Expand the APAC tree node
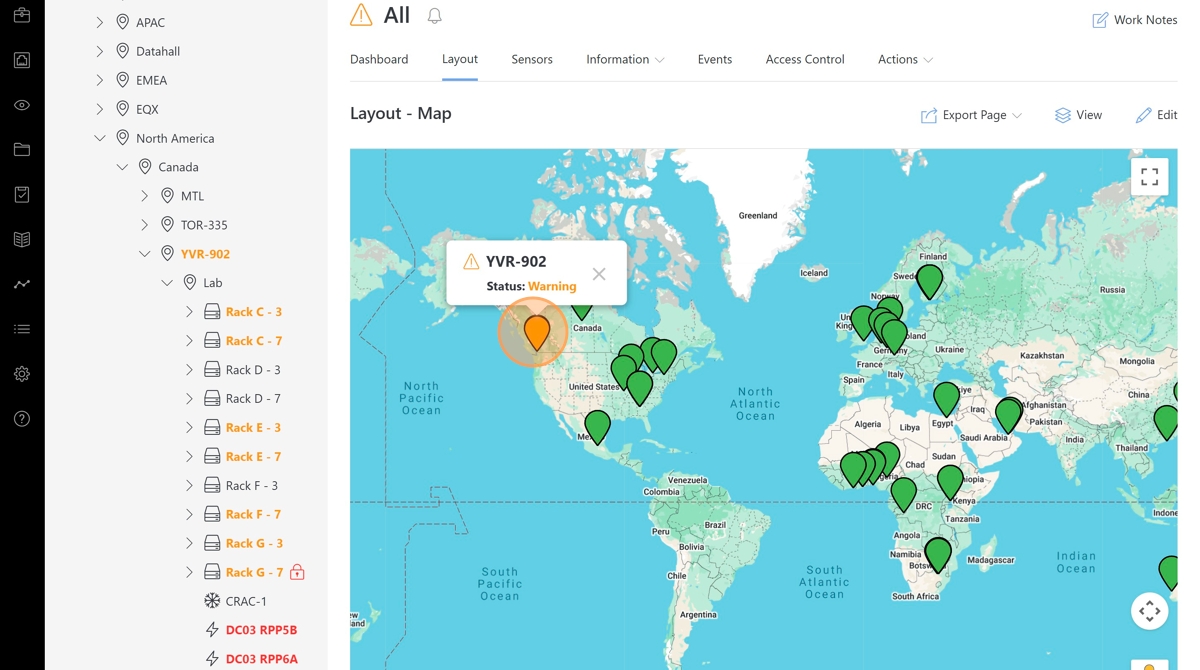The width and height of the screenshot is (1200, 670). 100,22
